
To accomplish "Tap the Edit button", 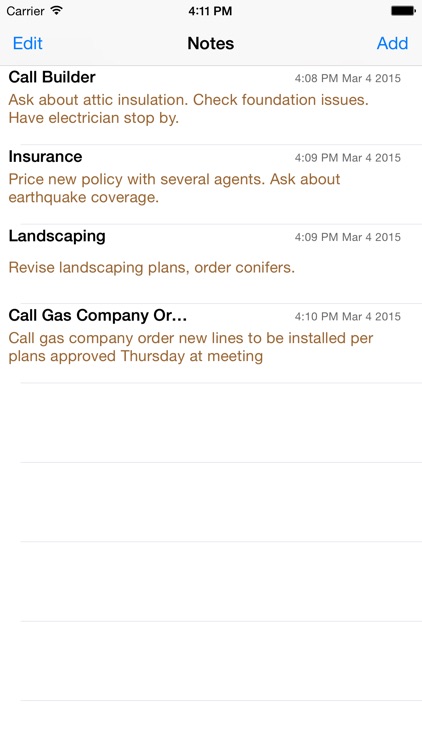I will click(27, 44).
